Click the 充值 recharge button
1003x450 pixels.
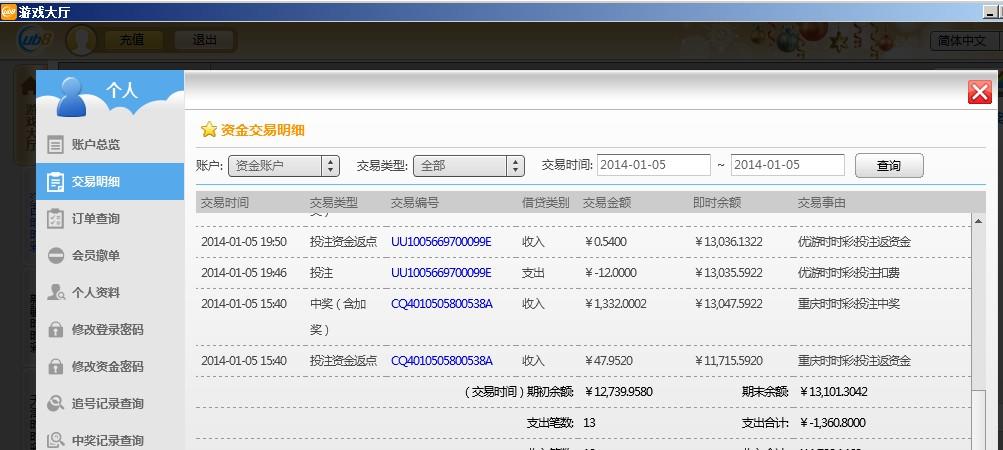132,40
